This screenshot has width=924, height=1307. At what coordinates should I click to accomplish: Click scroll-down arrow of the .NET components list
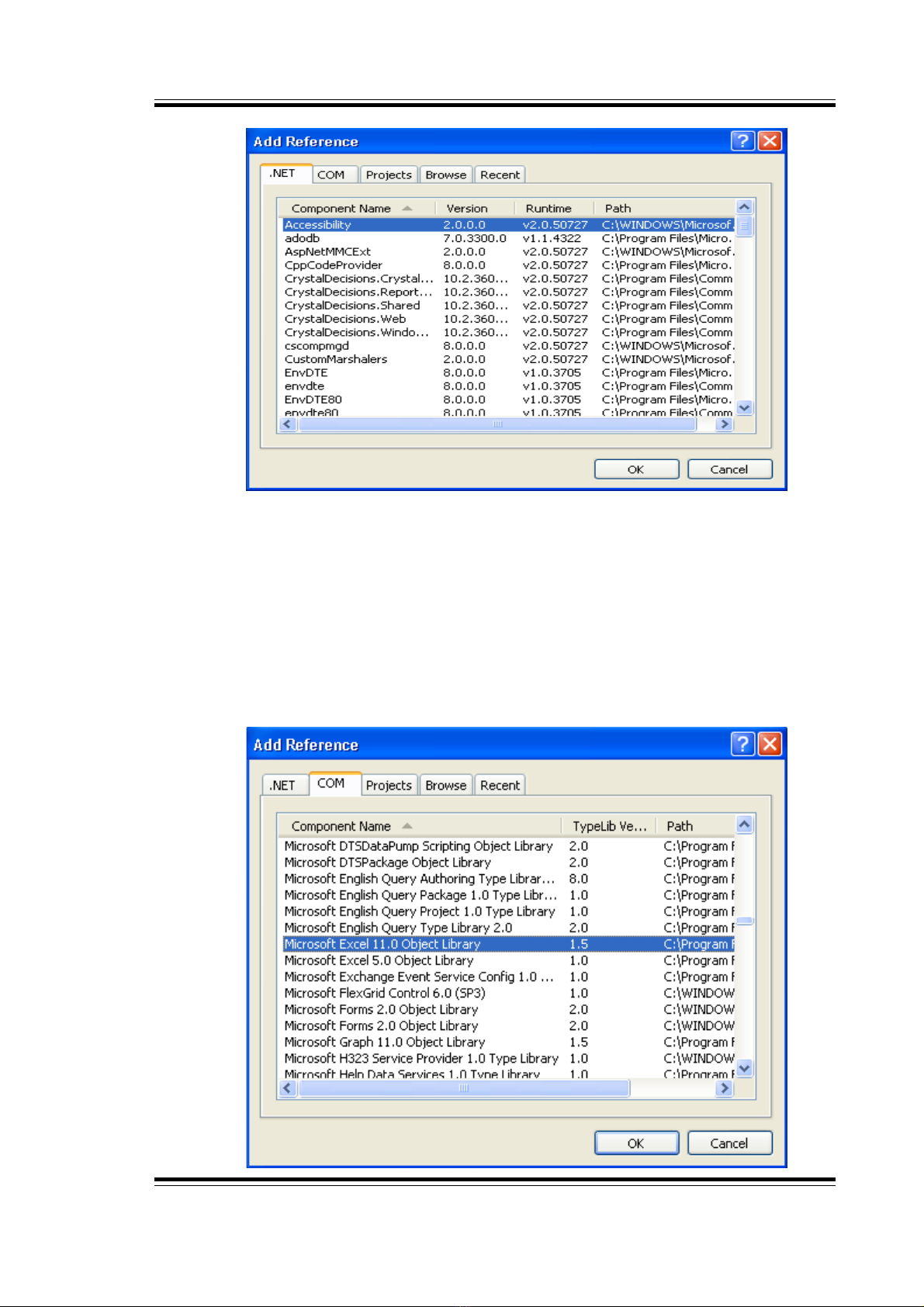point(744,407)
